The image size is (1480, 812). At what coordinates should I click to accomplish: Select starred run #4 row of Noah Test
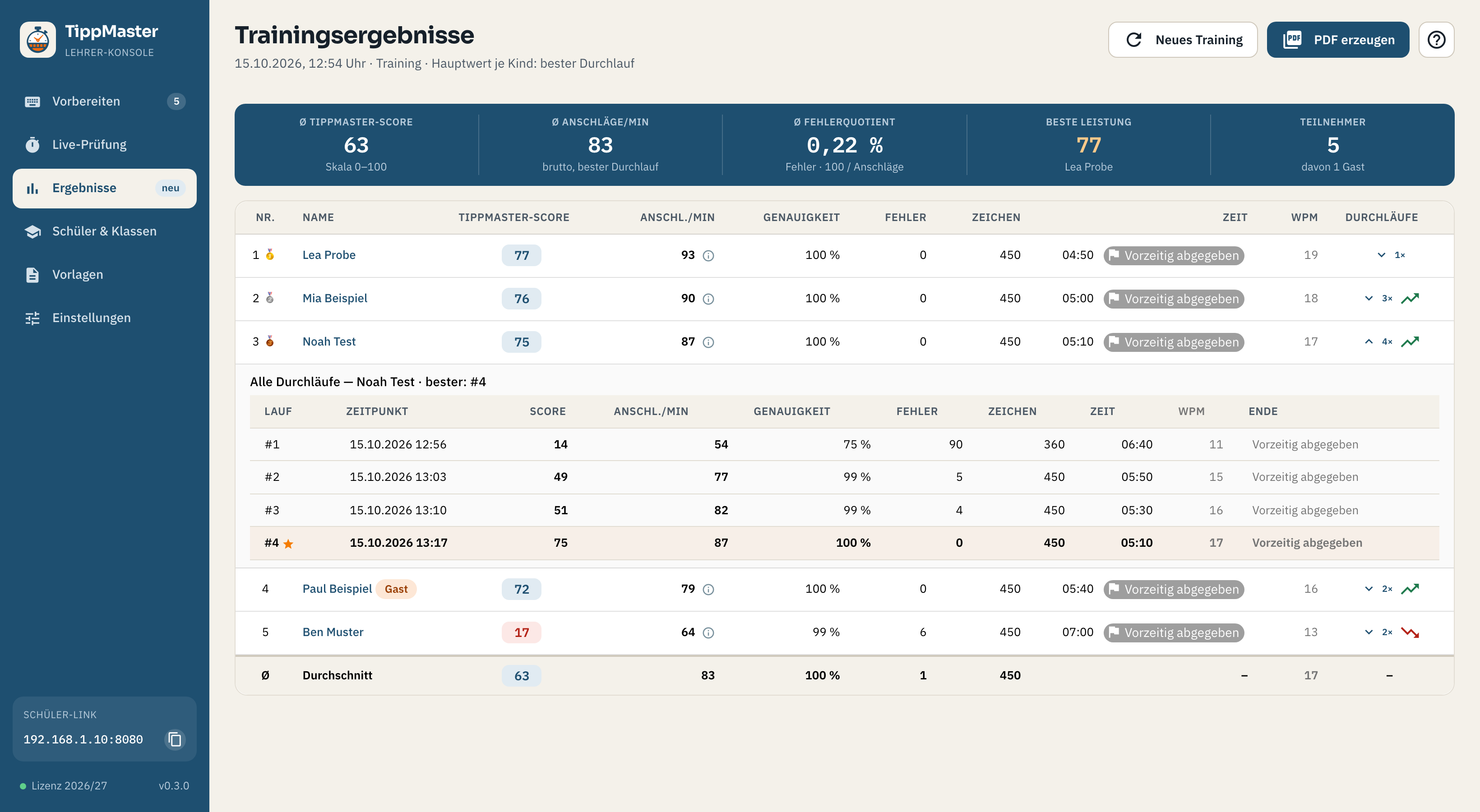(x=844, y=543)
